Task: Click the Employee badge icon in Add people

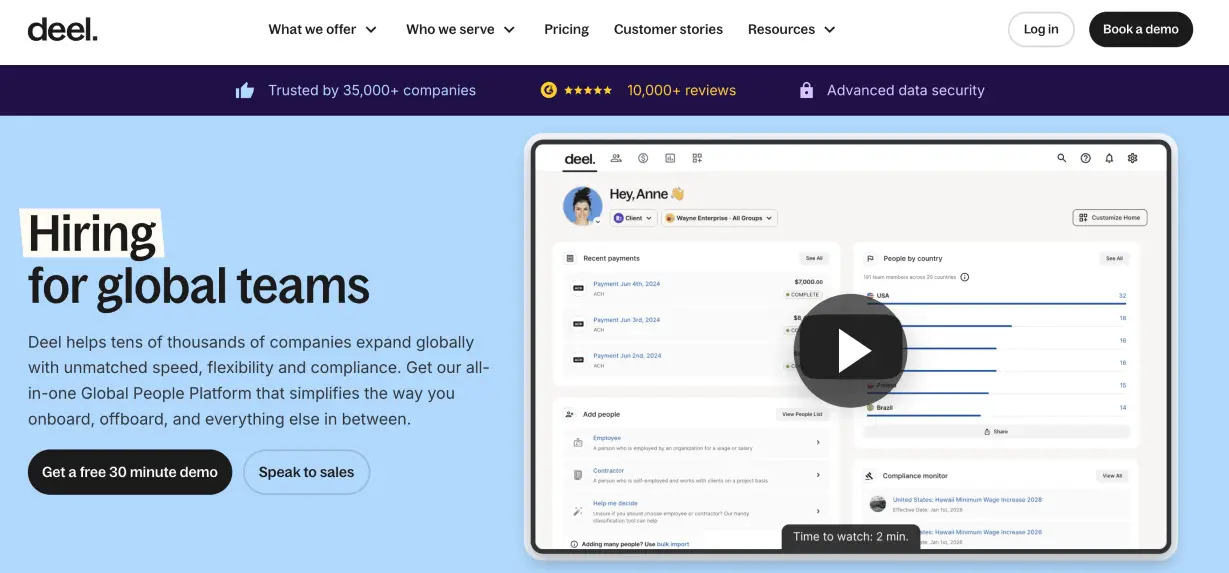Action: tap(578, 442)
